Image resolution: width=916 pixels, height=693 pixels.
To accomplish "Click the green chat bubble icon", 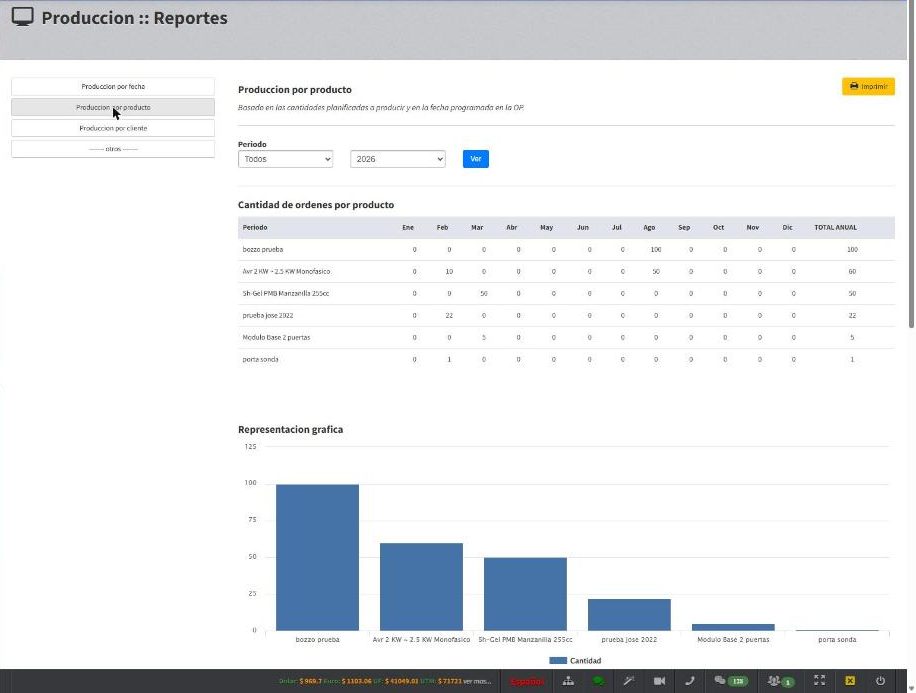I will [598, 681].
